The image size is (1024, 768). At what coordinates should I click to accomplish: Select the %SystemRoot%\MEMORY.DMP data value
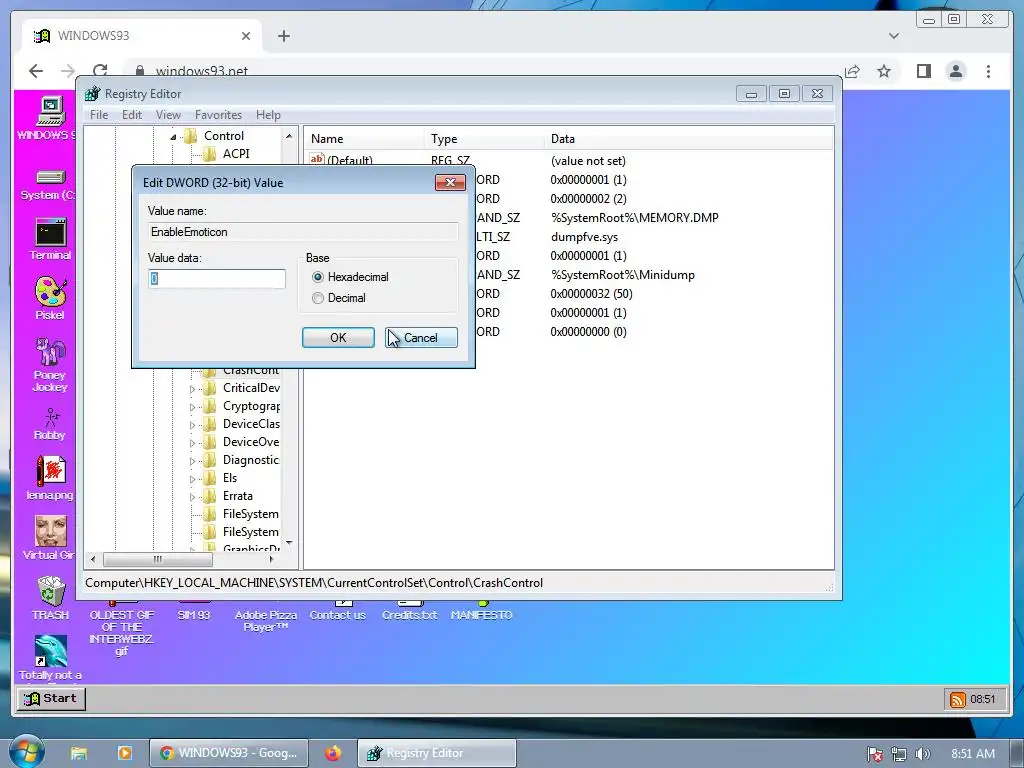coord(634,217)
